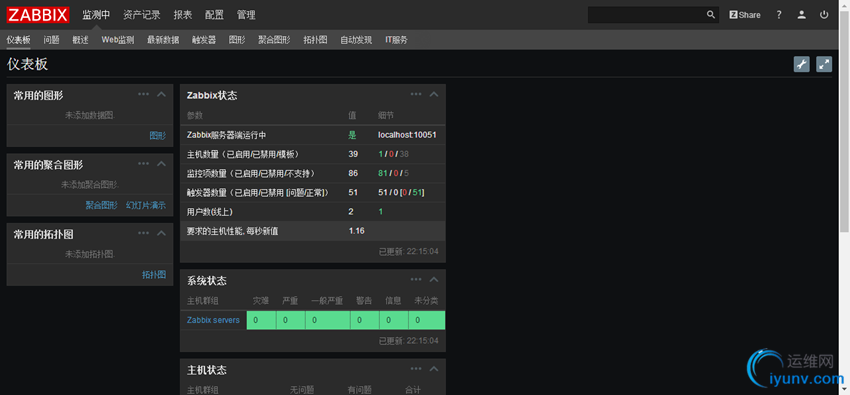Collapse the Zabbix状态 widget

pos(434,94)
